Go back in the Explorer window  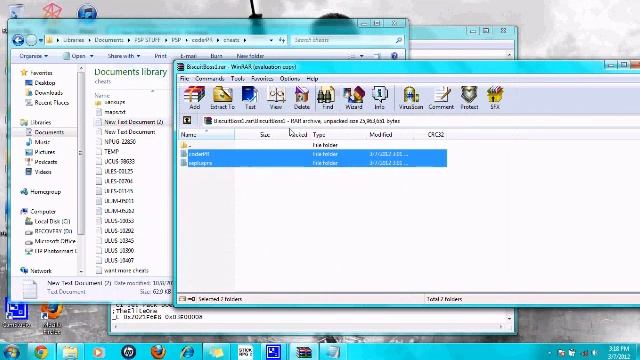click(x=18, y=40)
